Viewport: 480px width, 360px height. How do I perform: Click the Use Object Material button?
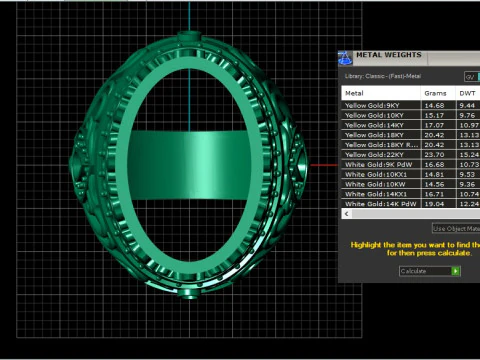[x=456, y=228]
